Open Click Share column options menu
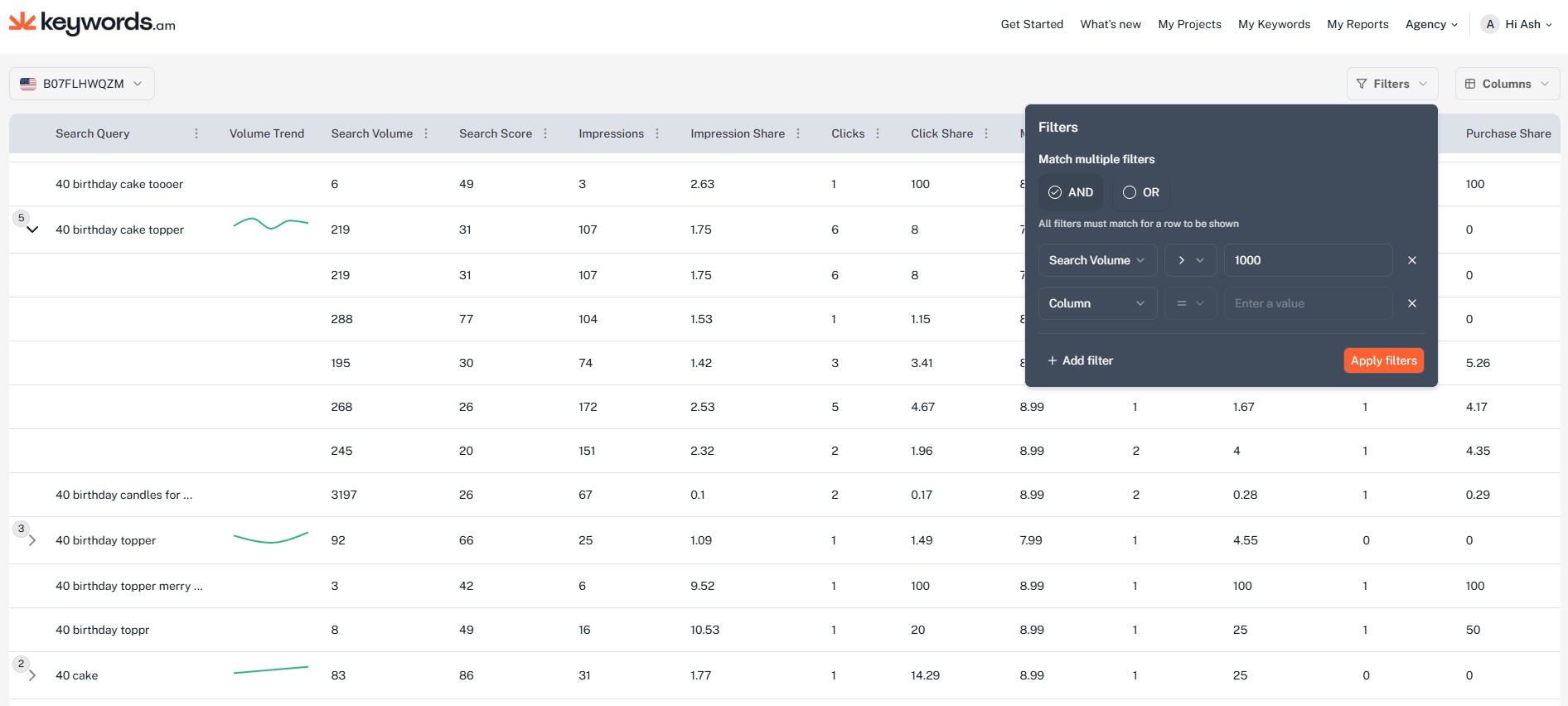Screen dimensions: 1568x706 coord(986,133)
